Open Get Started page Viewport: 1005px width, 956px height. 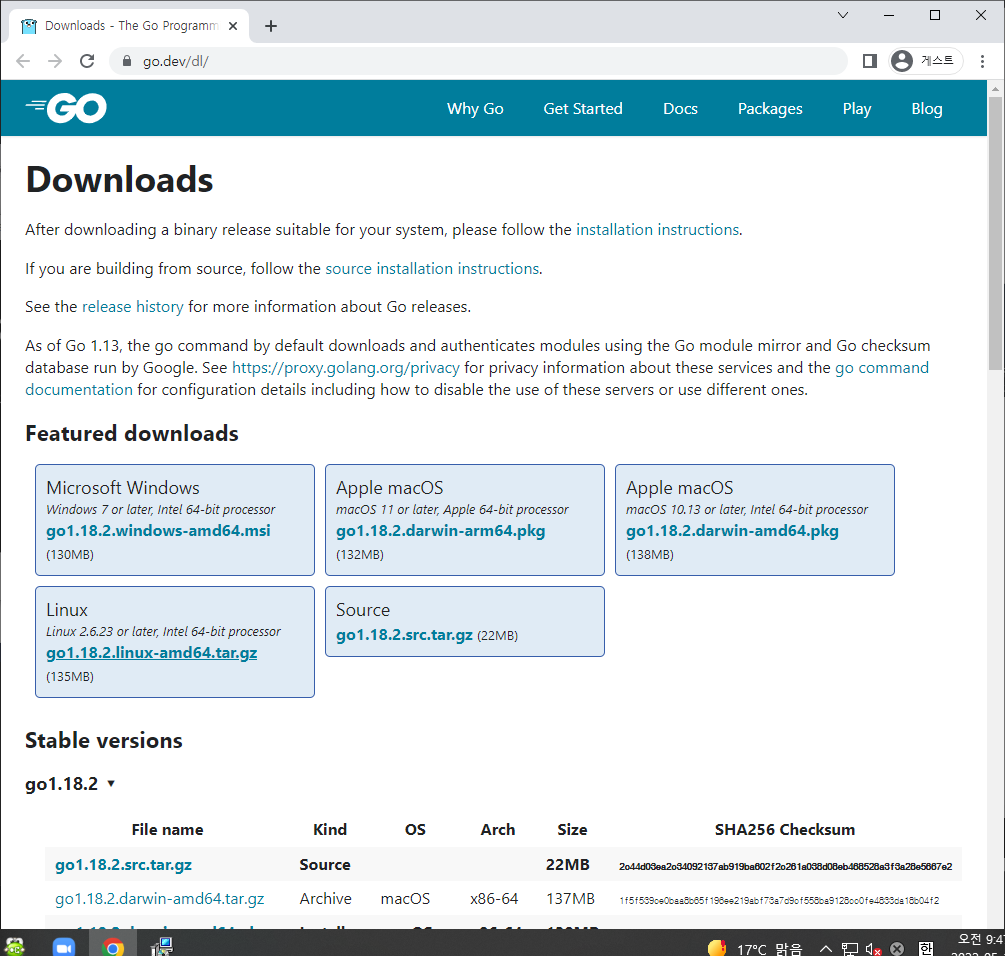point(583,108)
